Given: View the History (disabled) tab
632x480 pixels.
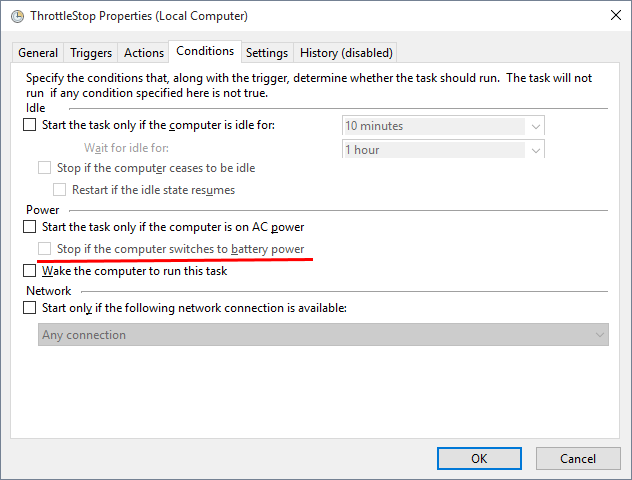Looking at the screenshot, I should pos(346,53).
